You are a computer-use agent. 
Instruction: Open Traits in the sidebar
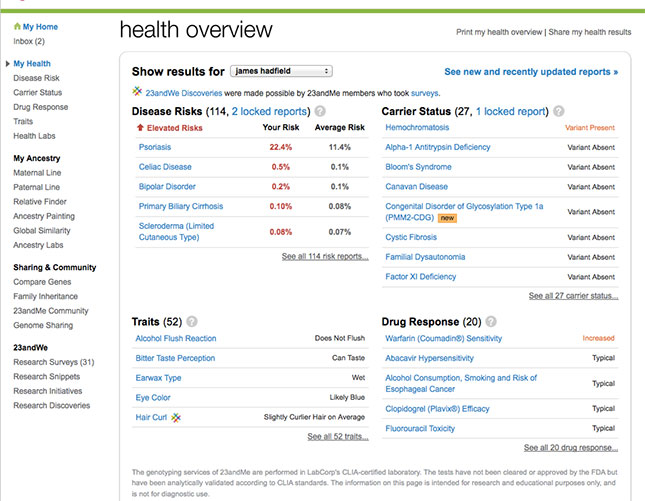(23, 121)
